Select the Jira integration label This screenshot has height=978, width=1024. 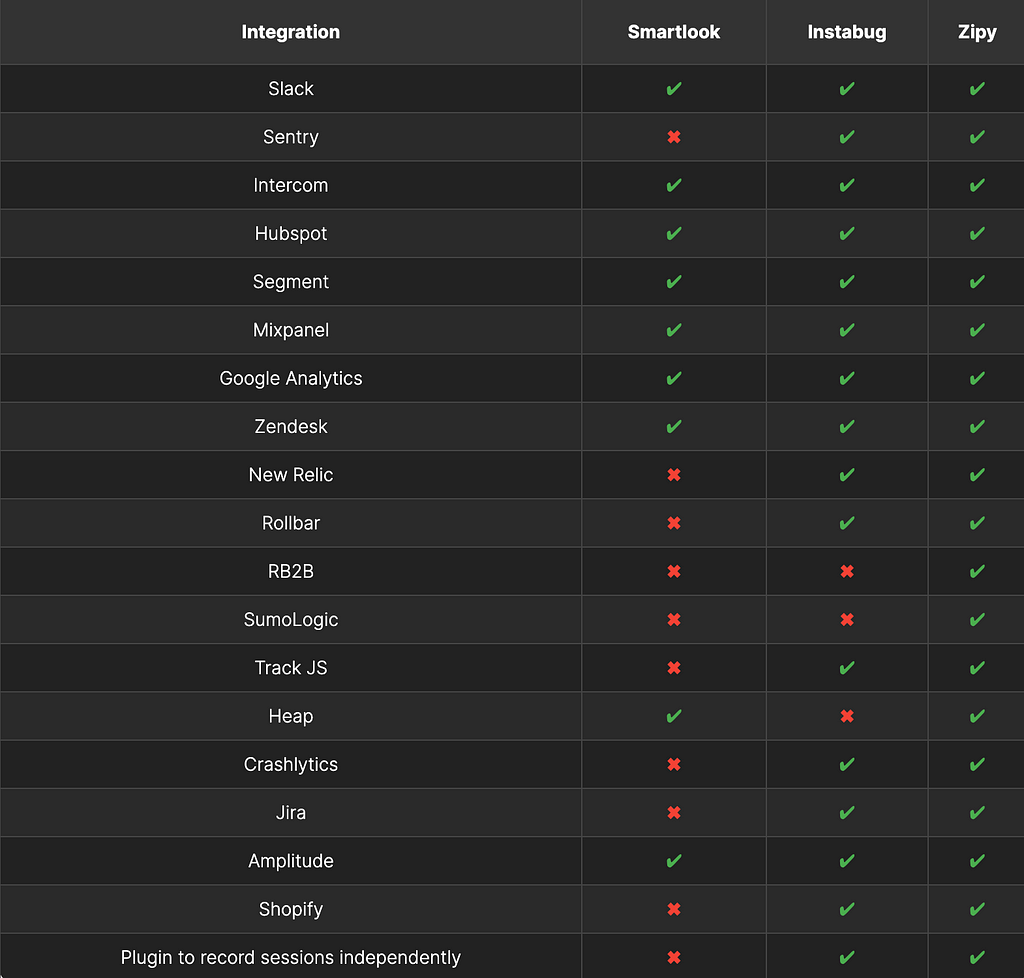(291, 813)
